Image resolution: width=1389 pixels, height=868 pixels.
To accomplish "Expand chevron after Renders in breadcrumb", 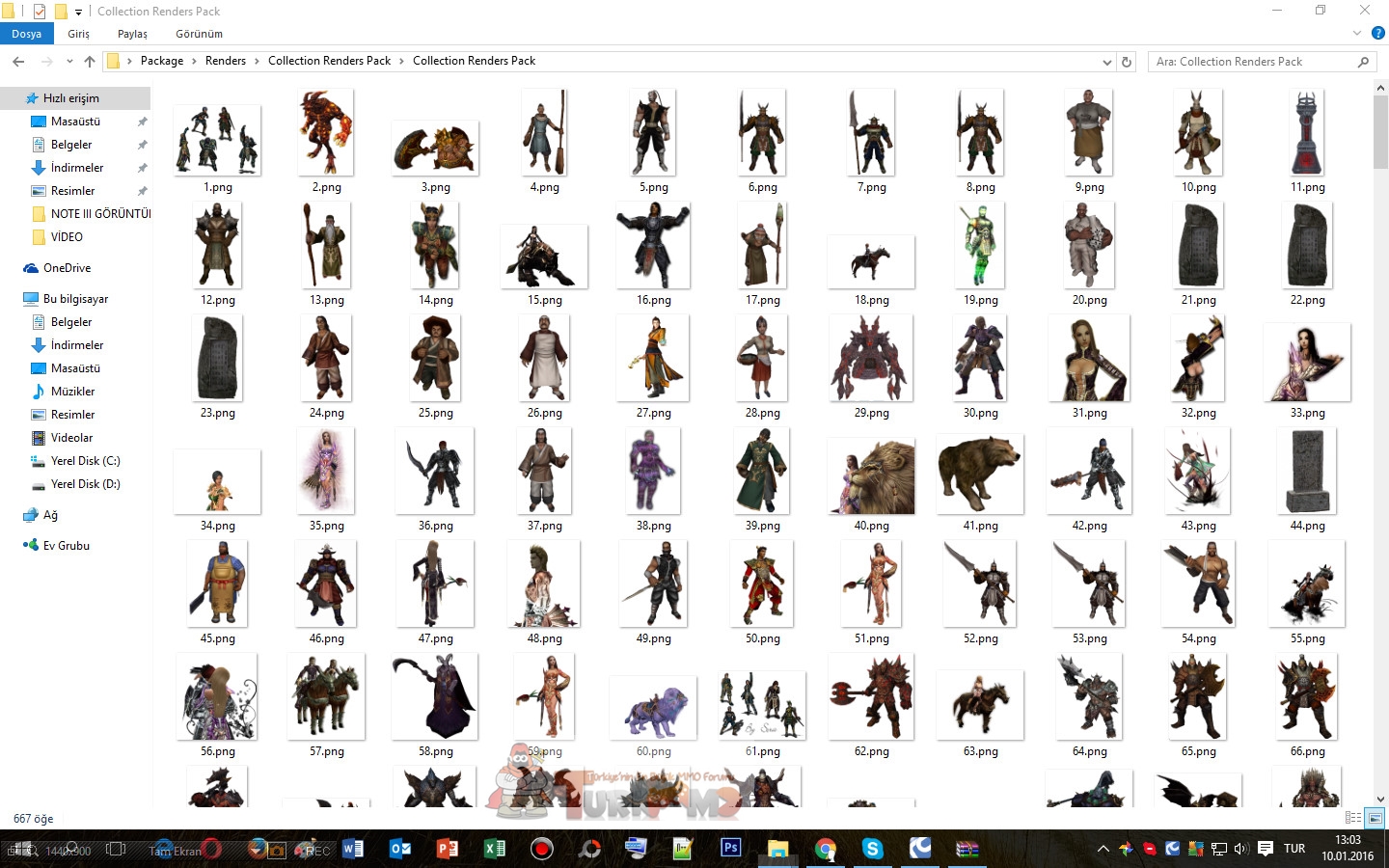I will click(257, 61).
